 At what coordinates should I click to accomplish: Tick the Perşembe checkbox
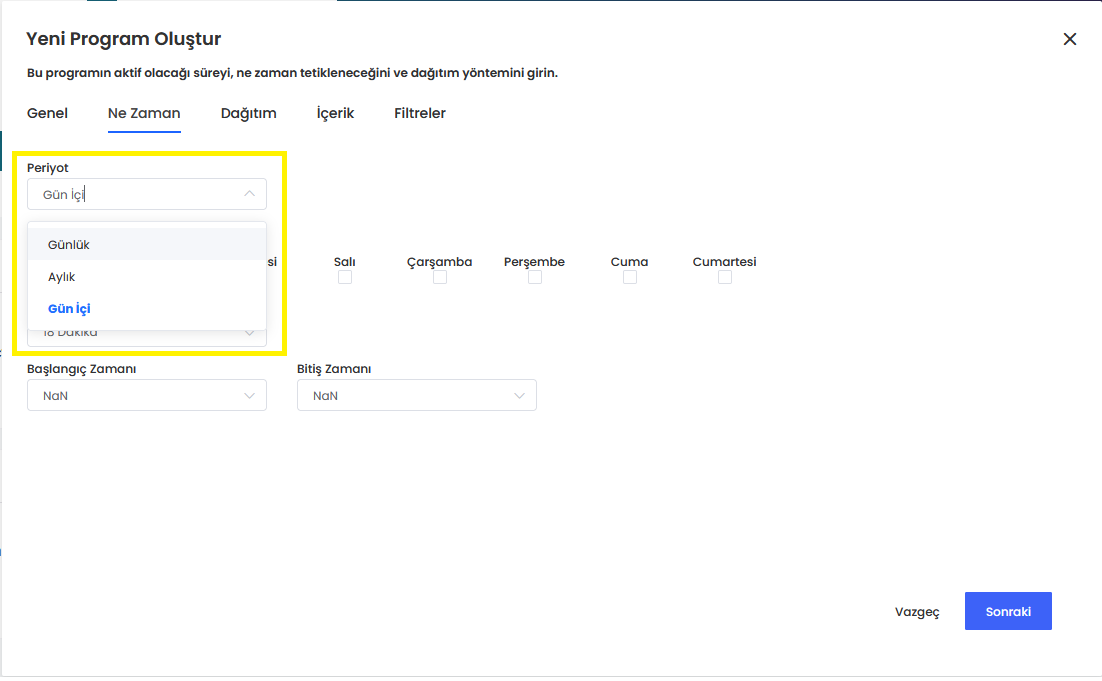coord(535,278)
